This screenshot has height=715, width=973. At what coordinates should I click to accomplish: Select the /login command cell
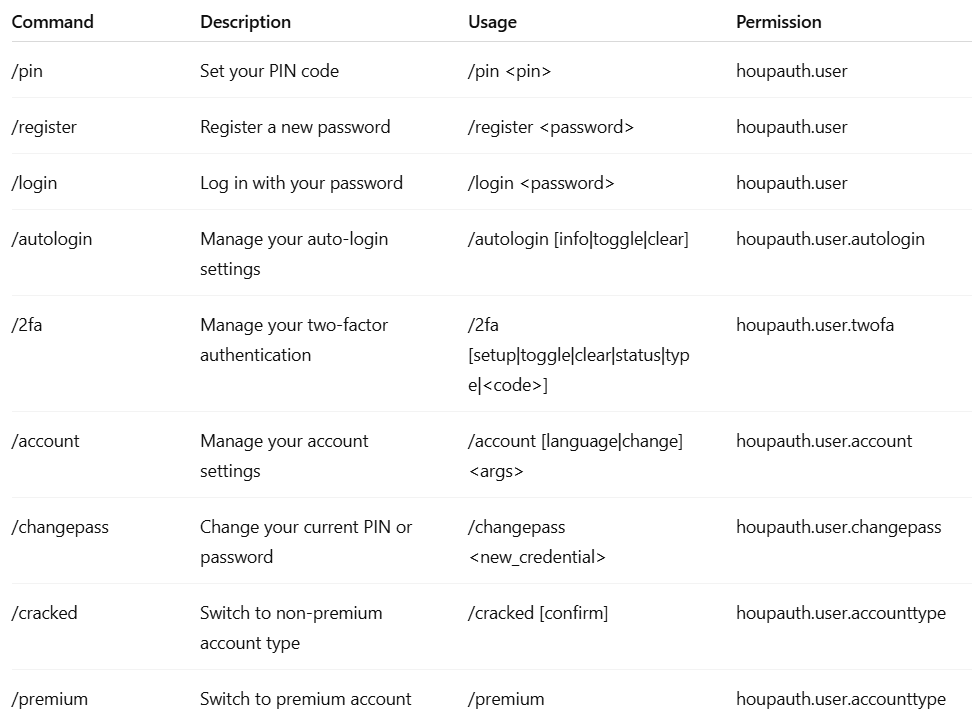34,183
